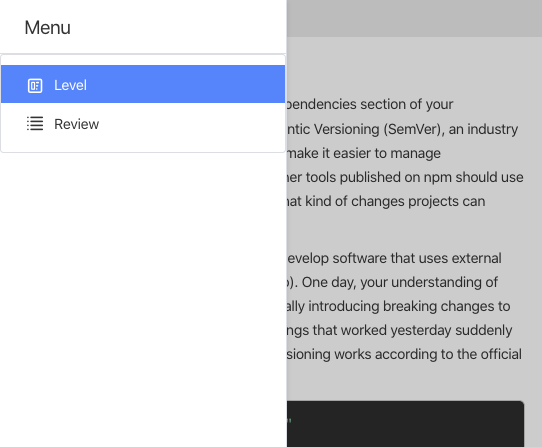Select the Level menu item

(x=143, y=84)
